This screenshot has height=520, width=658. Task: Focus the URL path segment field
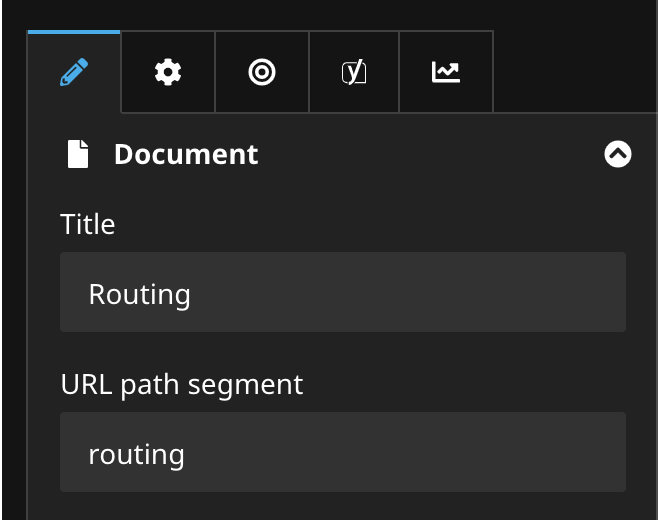[x=342, y=453]
